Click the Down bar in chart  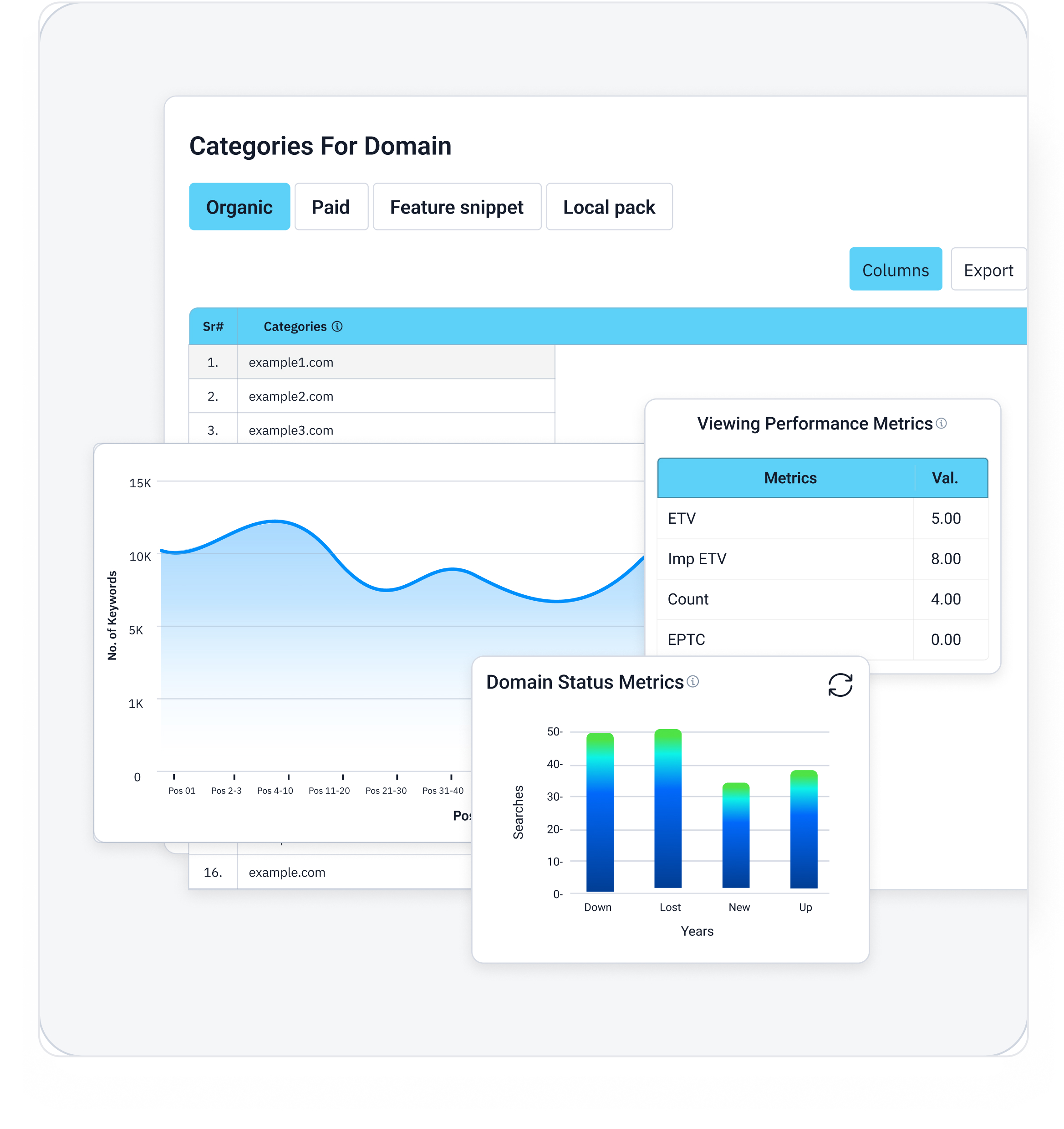[x=600, y=812]
